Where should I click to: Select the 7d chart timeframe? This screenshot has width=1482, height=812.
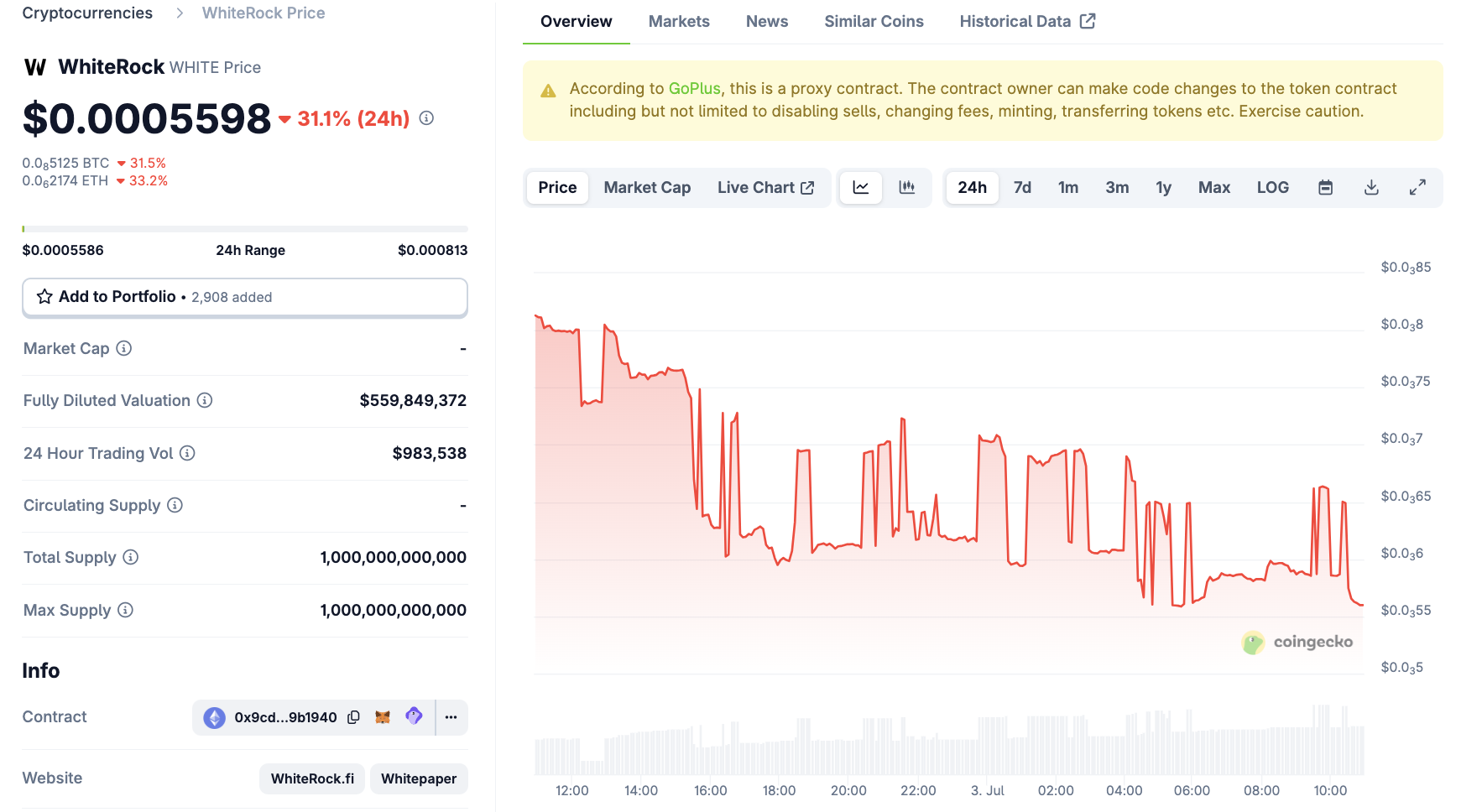(x=1022, y=188)
